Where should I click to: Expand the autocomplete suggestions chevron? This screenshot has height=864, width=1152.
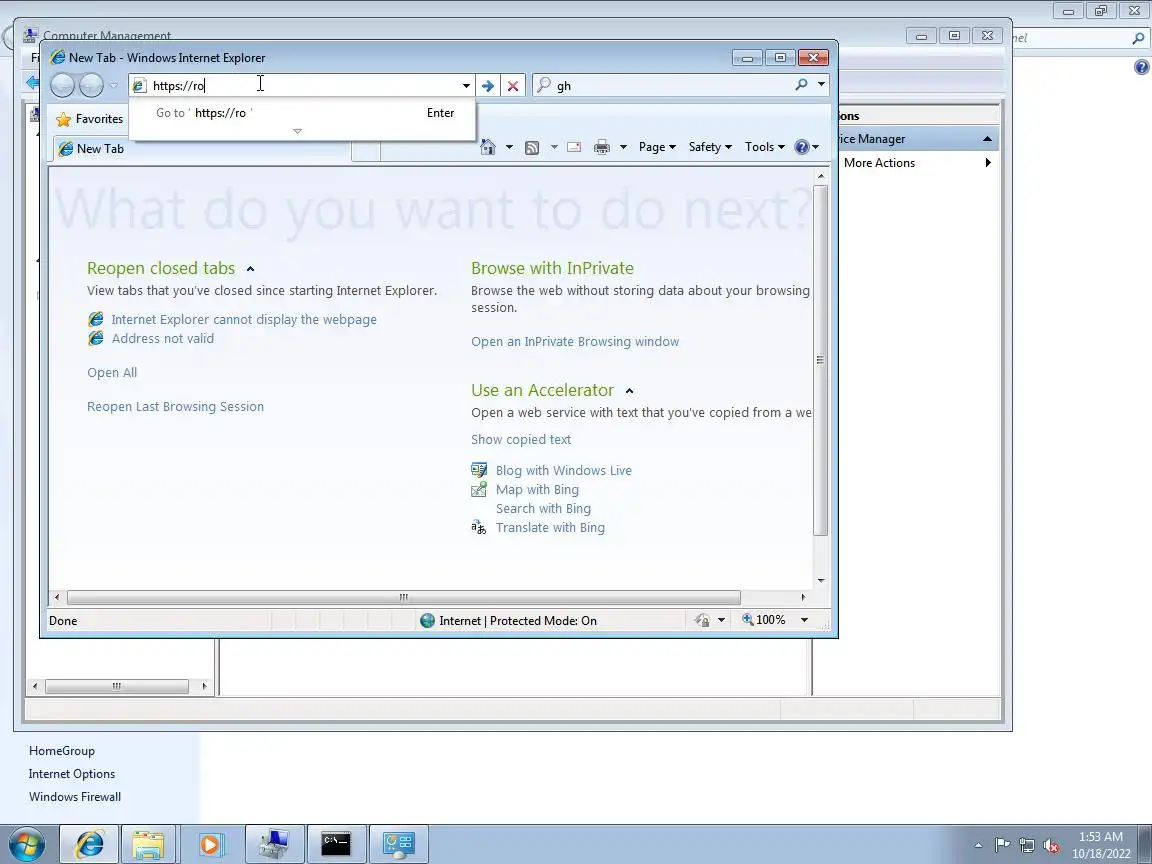[x=298, y=131]
